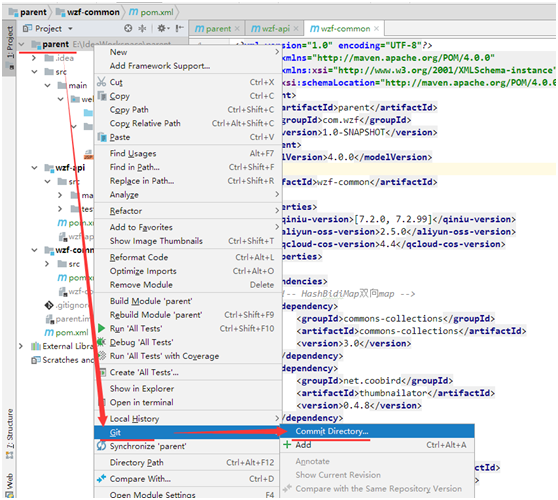Screen dimensions: 558x500
Task: Choose Reformat Code
Action: pos(188,257)
